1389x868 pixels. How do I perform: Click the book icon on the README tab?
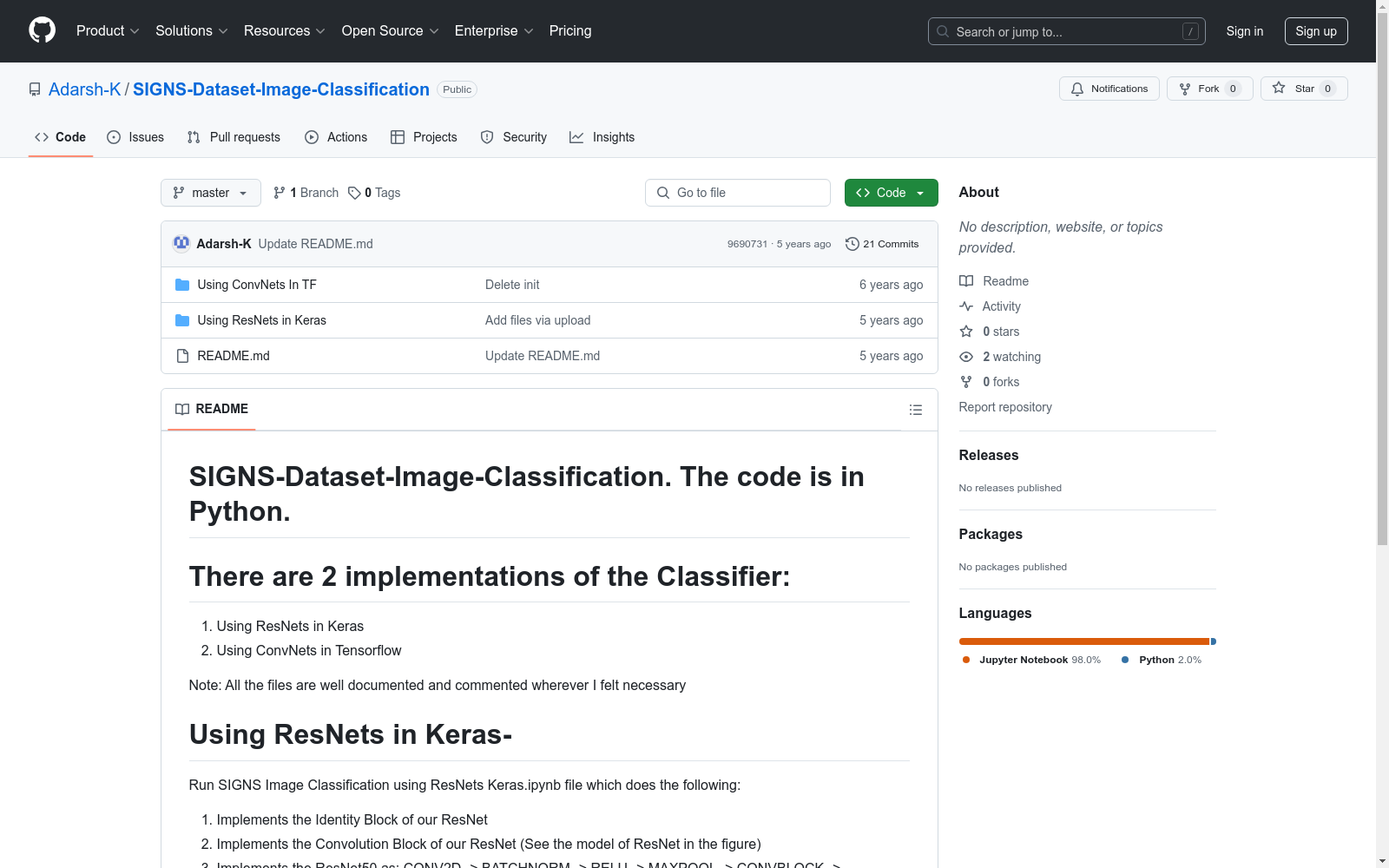182,409
